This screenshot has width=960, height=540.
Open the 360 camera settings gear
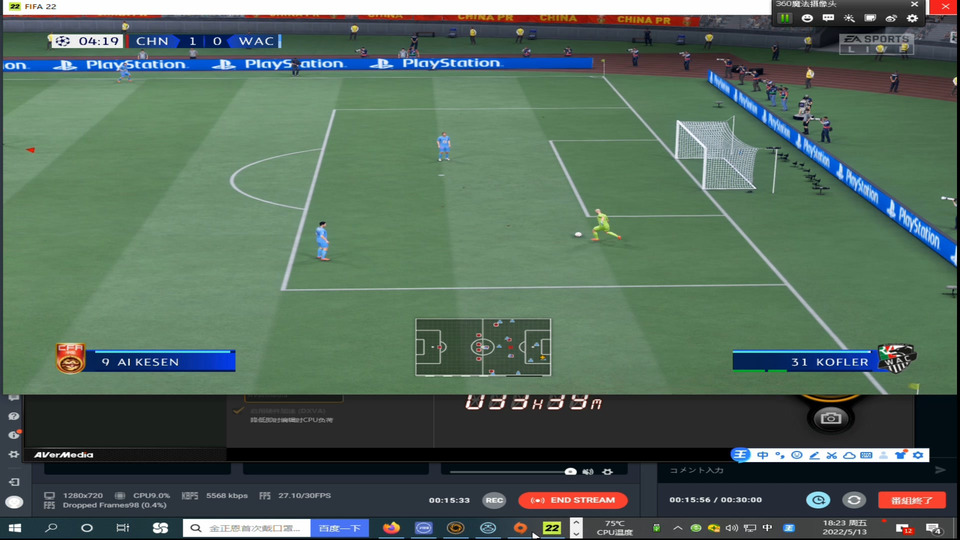point(912,18)
